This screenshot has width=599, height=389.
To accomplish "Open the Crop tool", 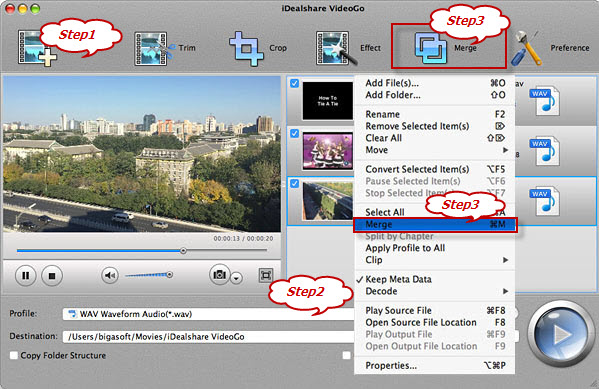I will [x=257, y=49].
